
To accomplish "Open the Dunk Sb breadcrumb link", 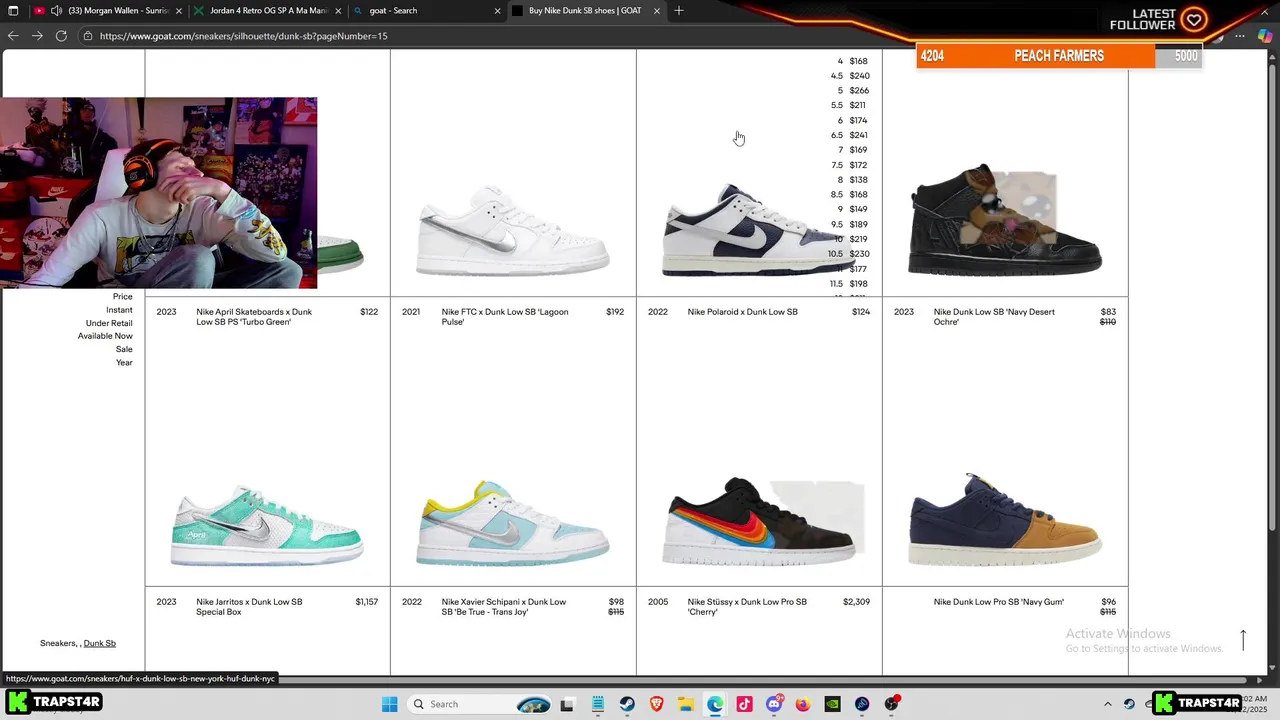I will [99, 643].
